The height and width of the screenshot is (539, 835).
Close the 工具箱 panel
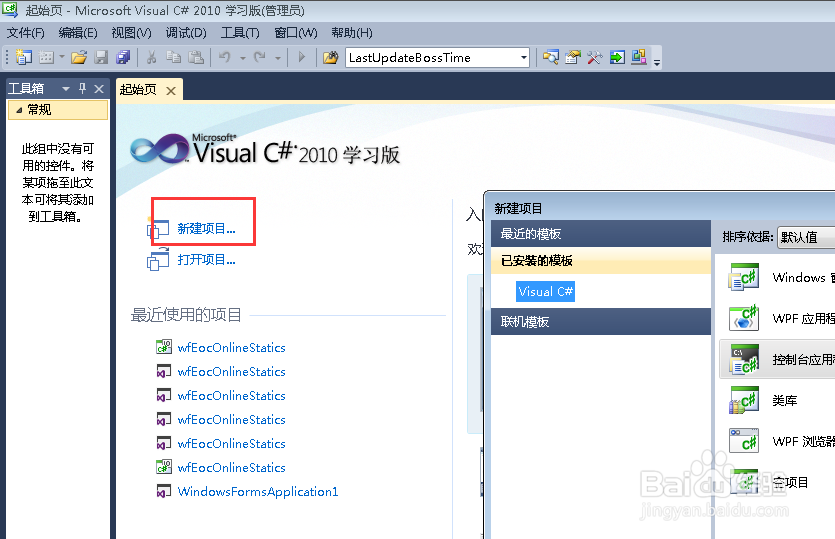(x=99, y=89)
